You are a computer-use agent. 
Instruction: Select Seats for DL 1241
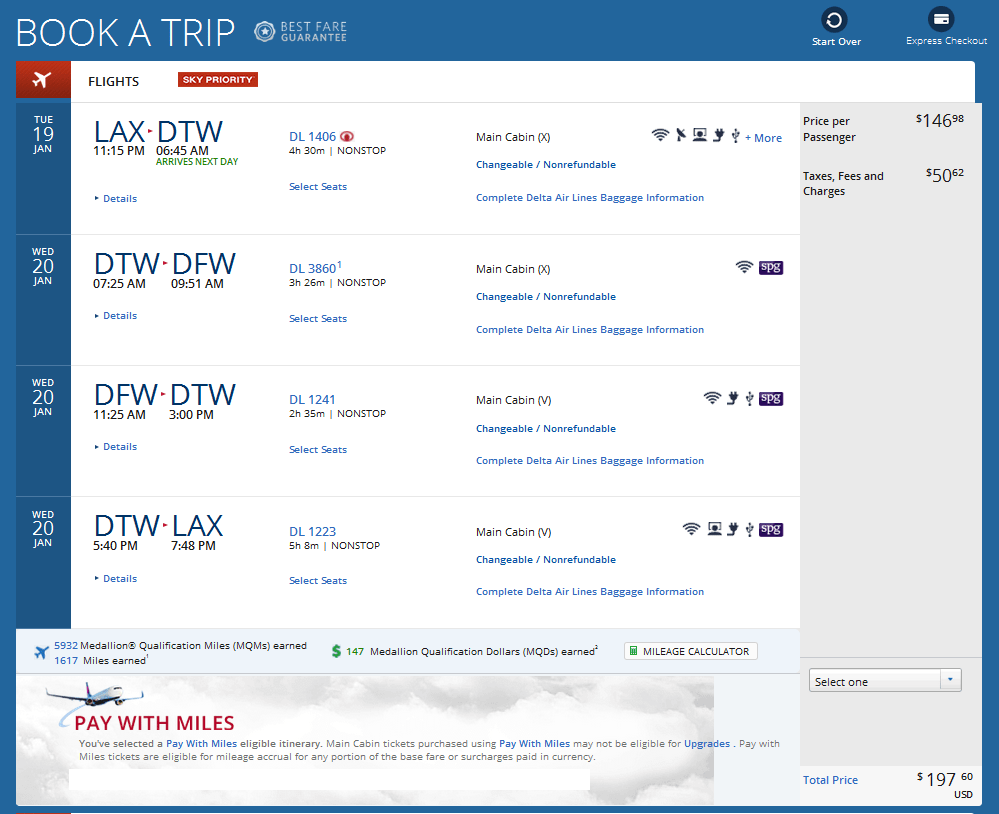coord(318,450)
